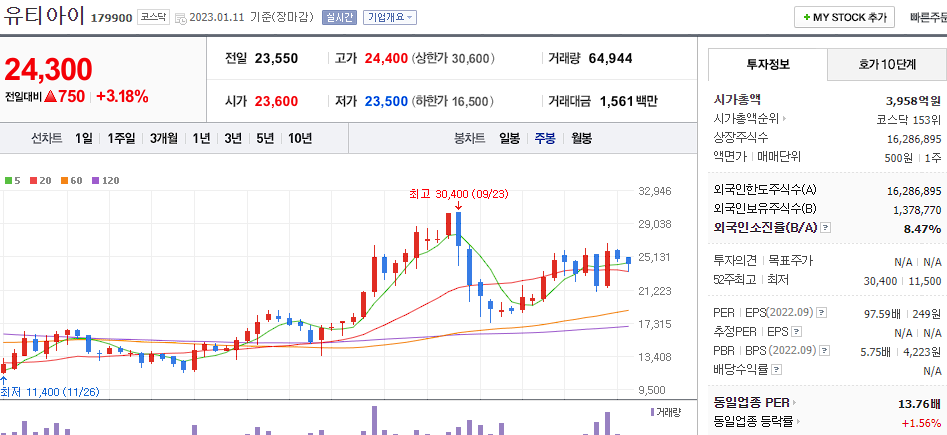The height and width of the screenshot is (435, 947).
Task: Click the clock icon beside the 2023.01.11 date
Action: pyautogui.click(x=181, y=18)
